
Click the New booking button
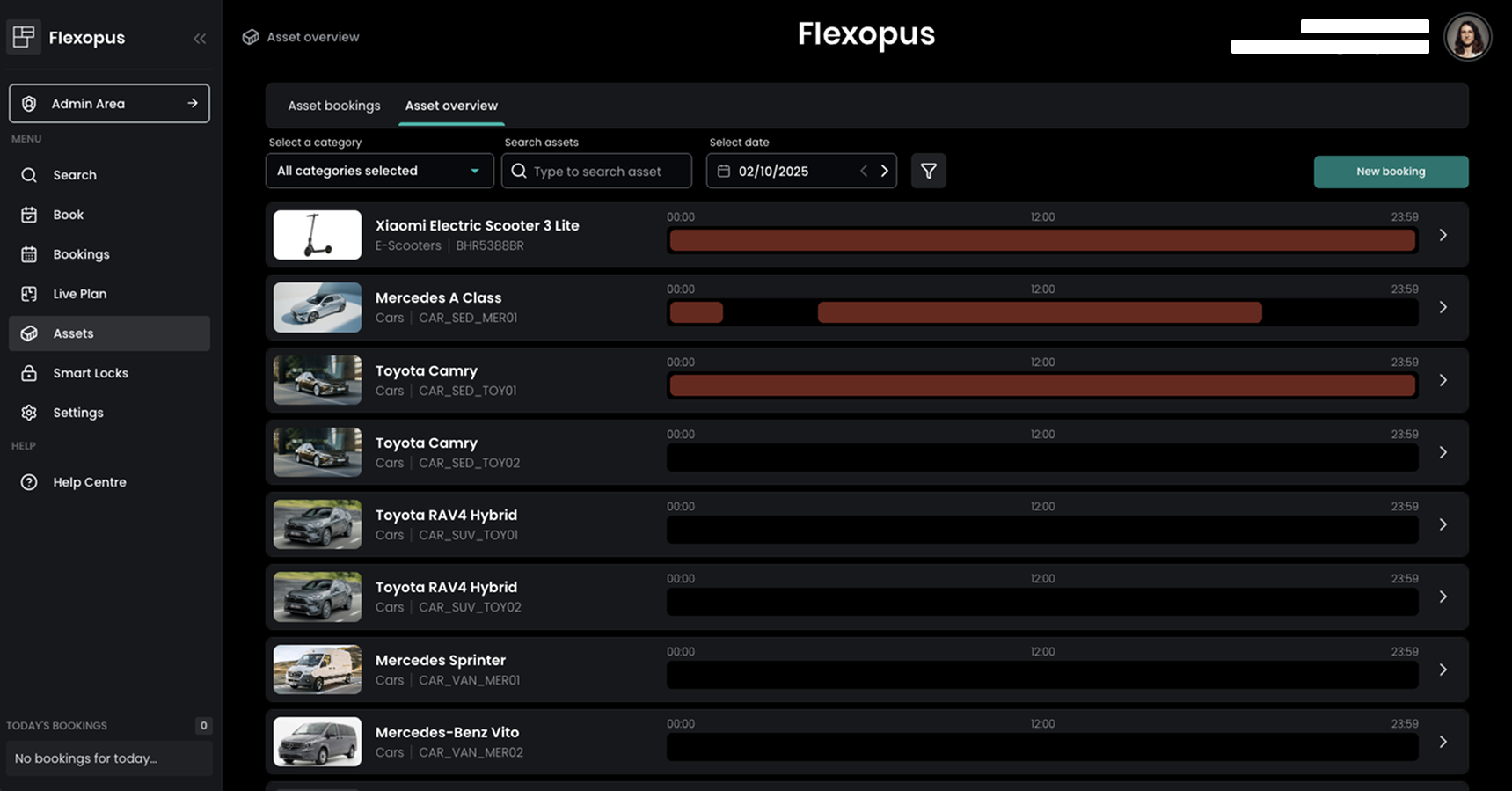point(1390,172)
